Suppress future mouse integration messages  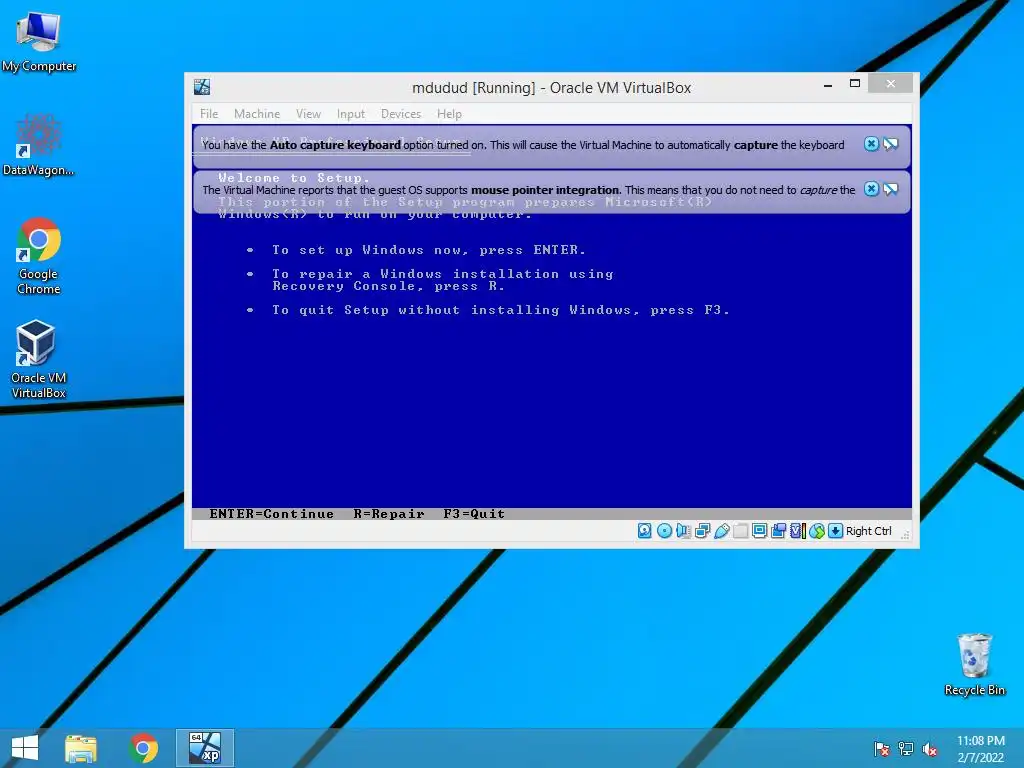[x=891, y=189]
